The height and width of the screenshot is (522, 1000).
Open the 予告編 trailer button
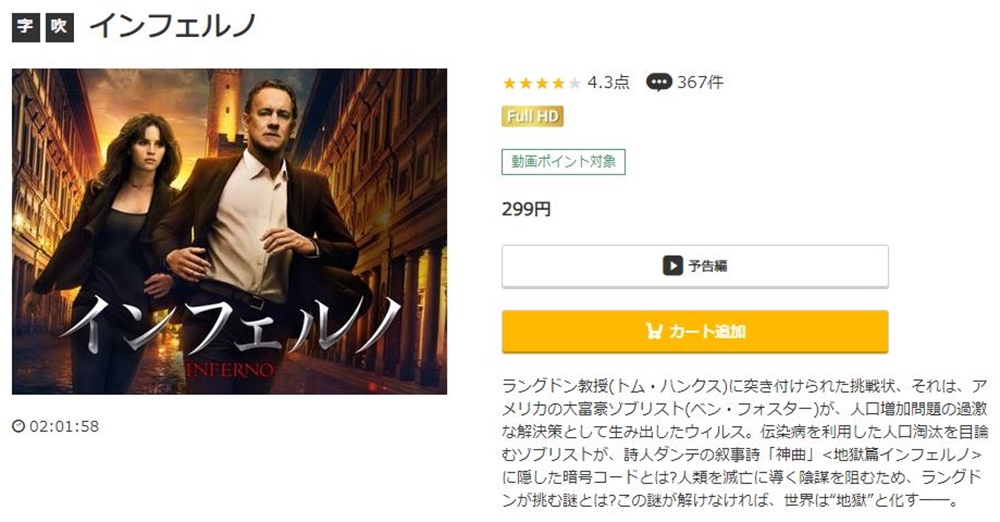[x=695, y=266]
